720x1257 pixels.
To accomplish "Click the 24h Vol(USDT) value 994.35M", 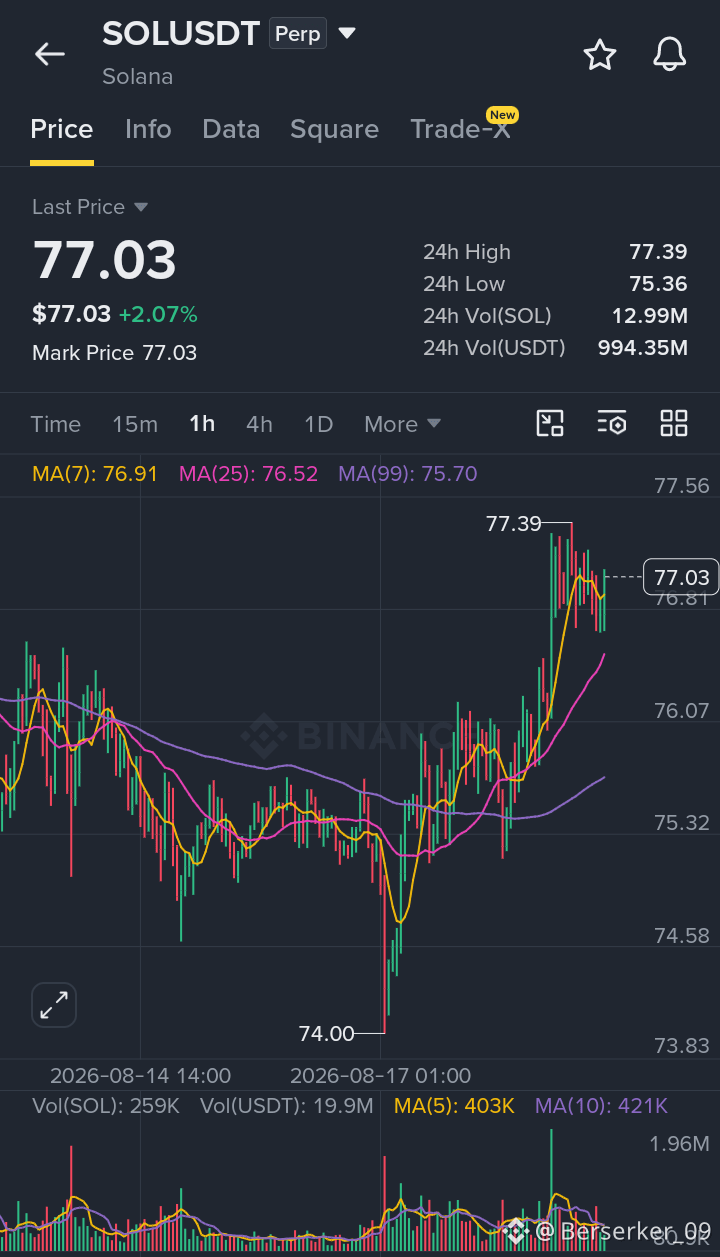I will pos(643,348).
